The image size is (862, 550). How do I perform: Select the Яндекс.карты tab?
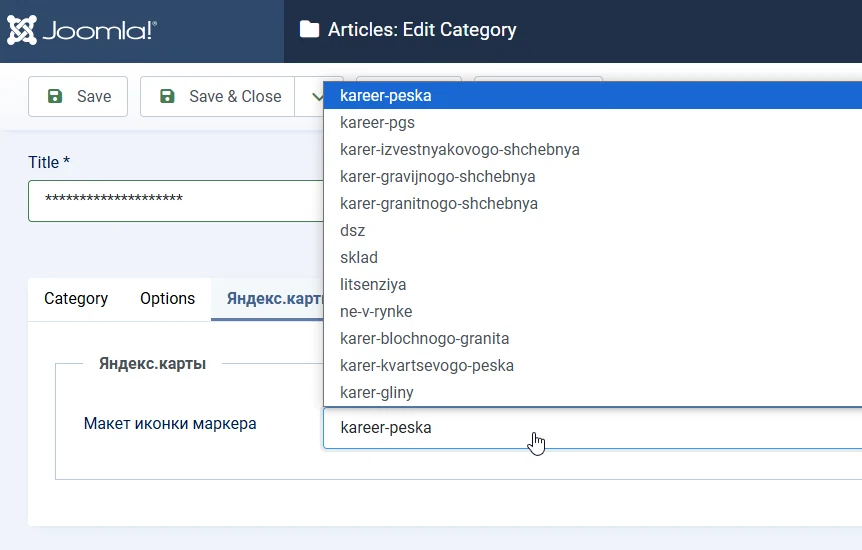270,298
